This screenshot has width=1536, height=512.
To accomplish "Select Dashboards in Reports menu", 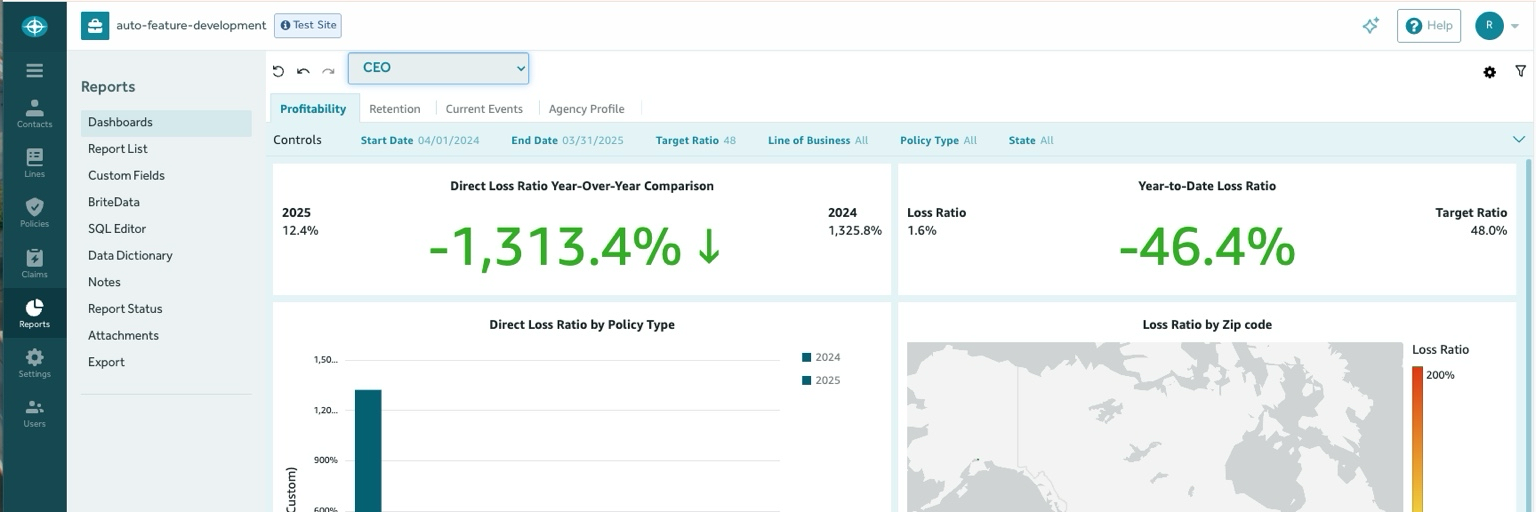I will tap(166, 122).
